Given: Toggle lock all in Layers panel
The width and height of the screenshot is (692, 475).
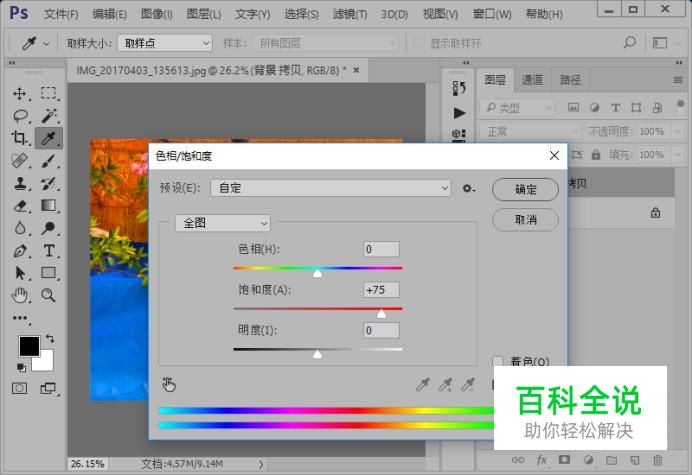Looking at the screenshot, I should point(596,155).
